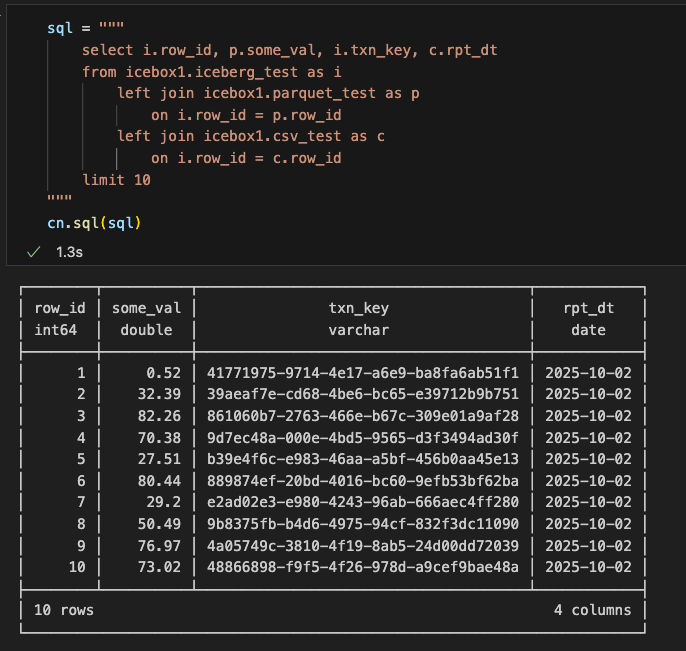Image resolution: width=686 pixels, height=651 pixels.
Task: Click the some_val cell 76.97
Action: (x=159, y=546)
